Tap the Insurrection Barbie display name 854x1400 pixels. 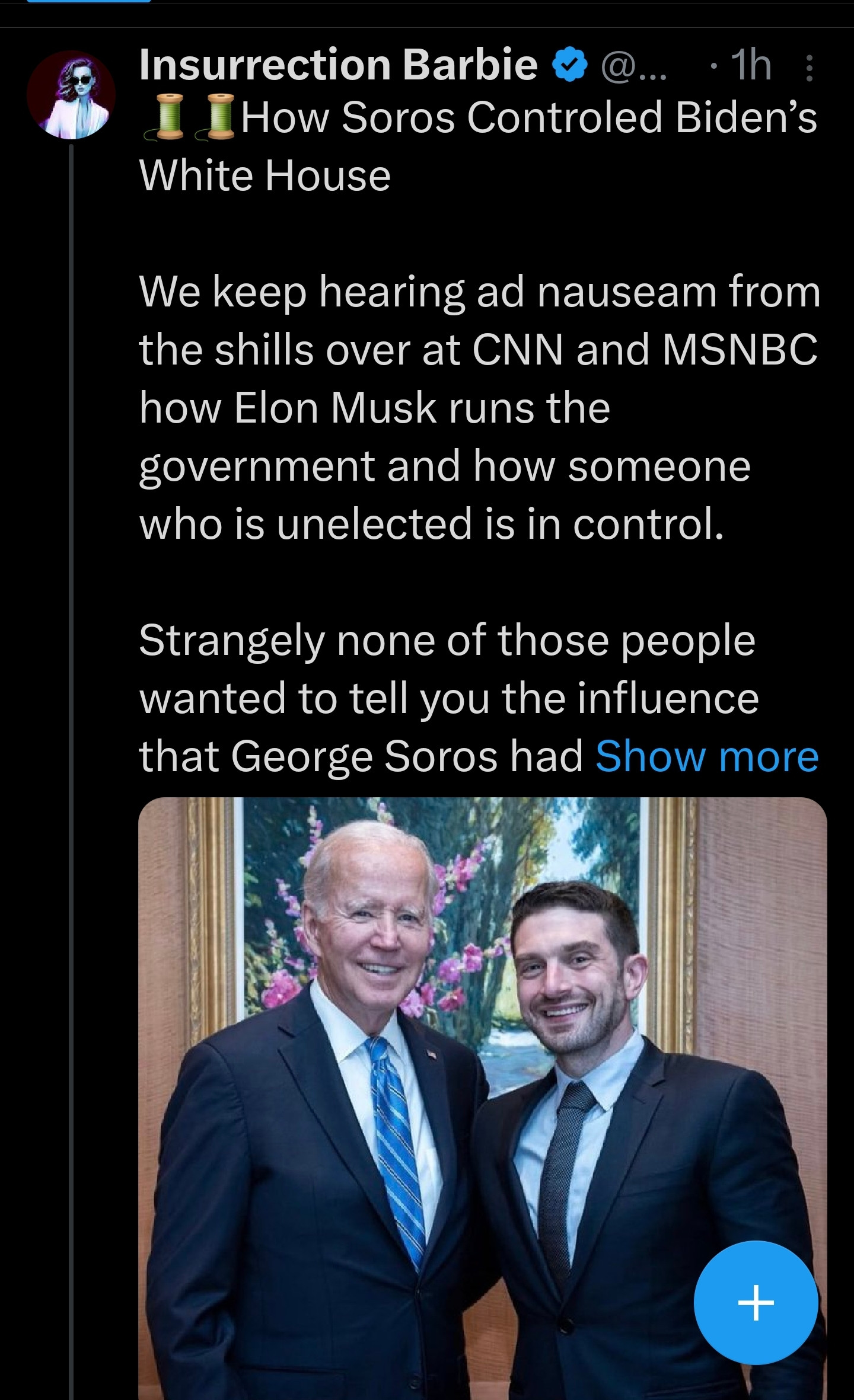pyautogui.click(x=339, y=65)
